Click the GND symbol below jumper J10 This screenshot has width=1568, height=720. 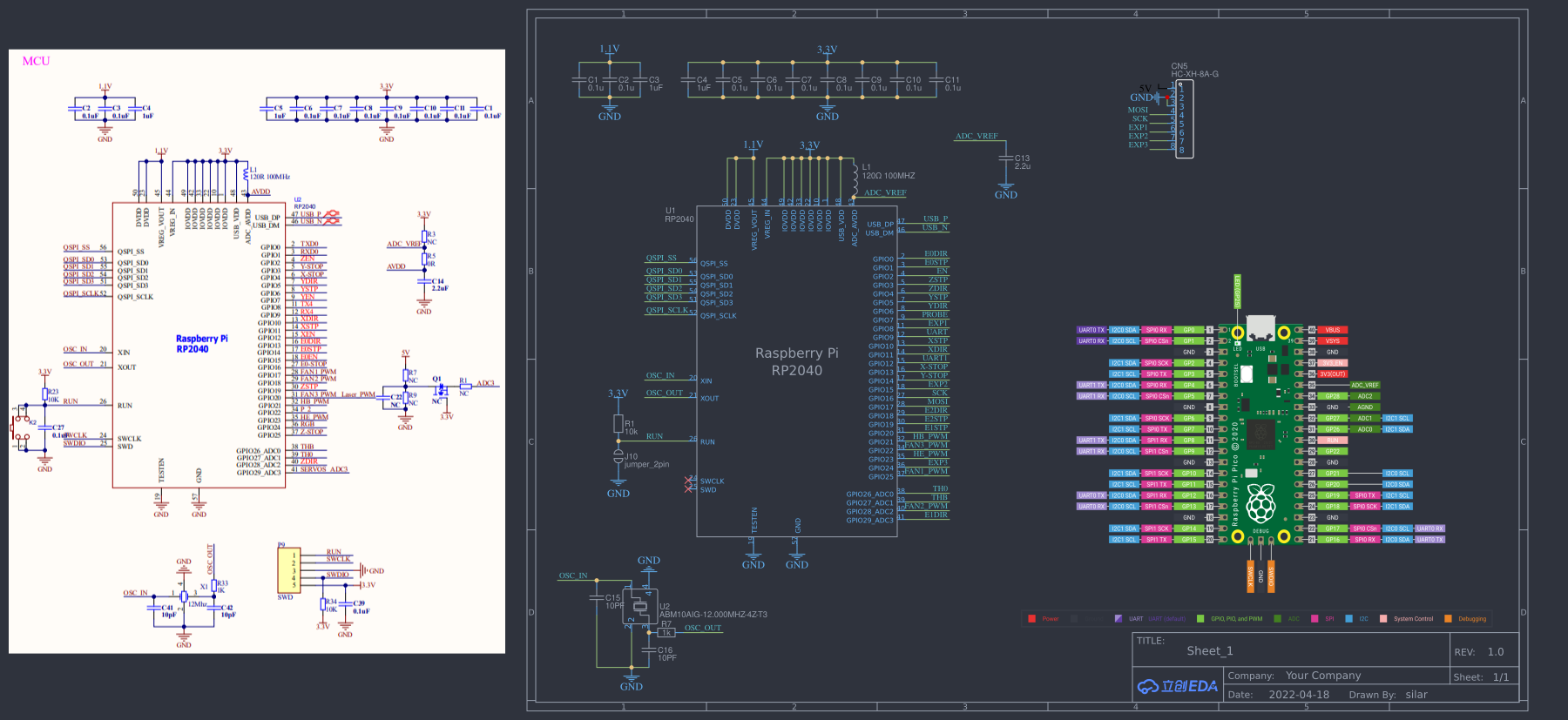tap(618, 489)
